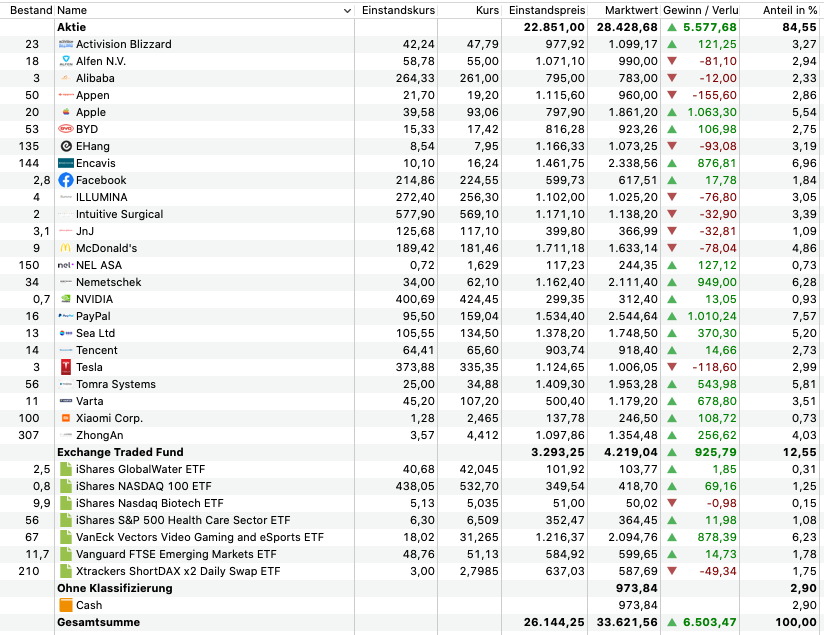Open the Name column sort dropdown arrow

click(x=347, y=11)
